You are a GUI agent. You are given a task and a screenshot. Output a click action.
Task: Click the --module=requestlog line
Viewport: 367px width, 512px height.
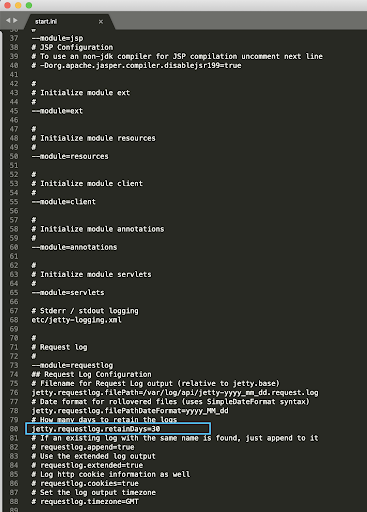pos(72,365)
